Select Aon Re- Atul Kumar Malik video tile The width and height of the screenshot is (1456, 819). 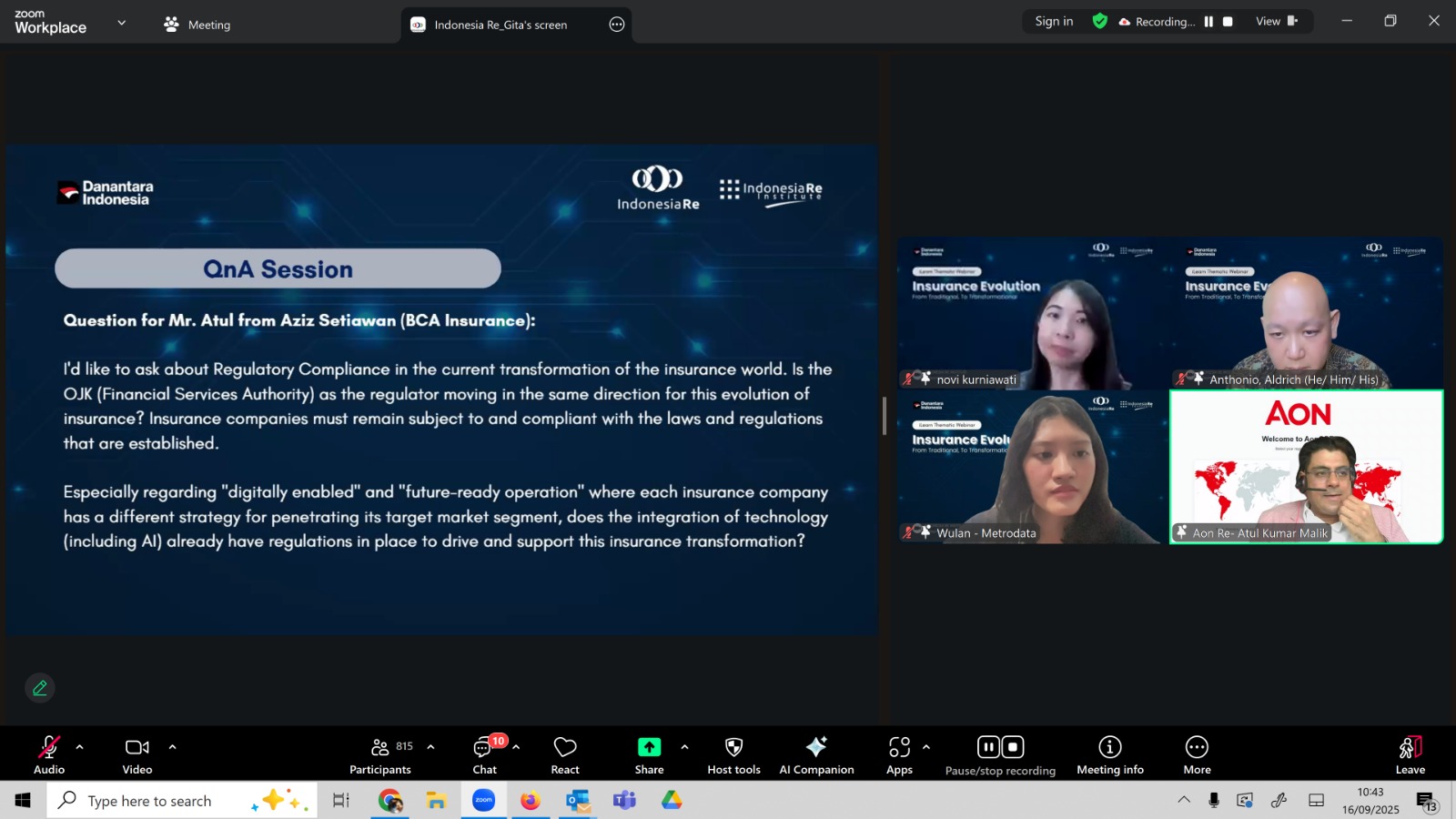point(1306,467)
